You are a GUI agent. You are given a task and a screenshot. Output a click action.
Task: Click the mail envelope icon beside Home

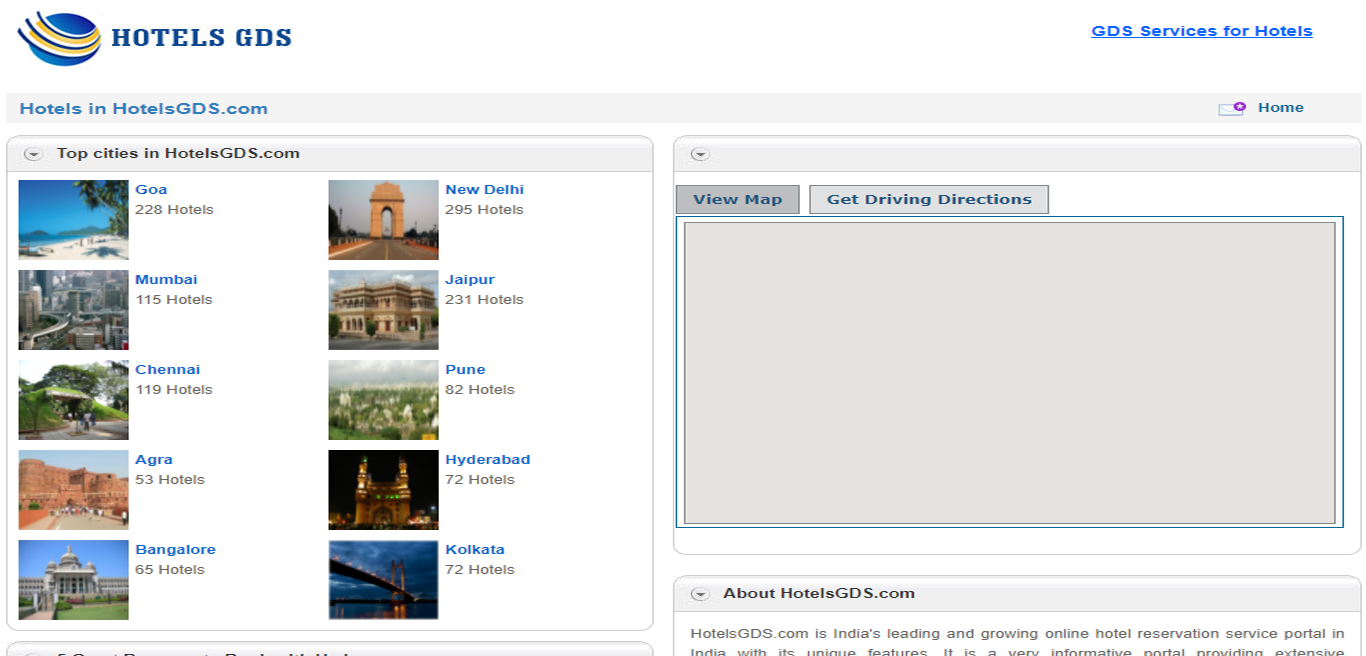tap(1232, 108)
